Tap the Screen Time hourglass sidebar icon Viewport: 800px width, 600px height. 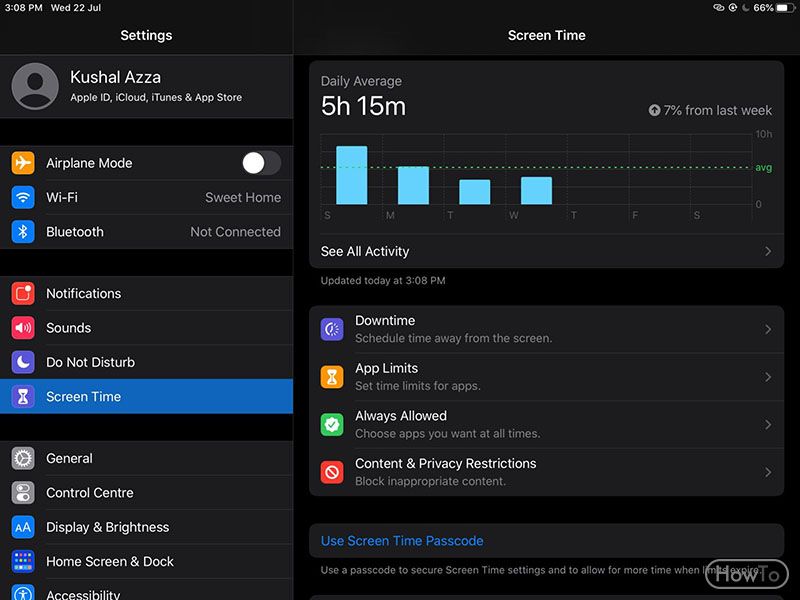pos(23,396)
